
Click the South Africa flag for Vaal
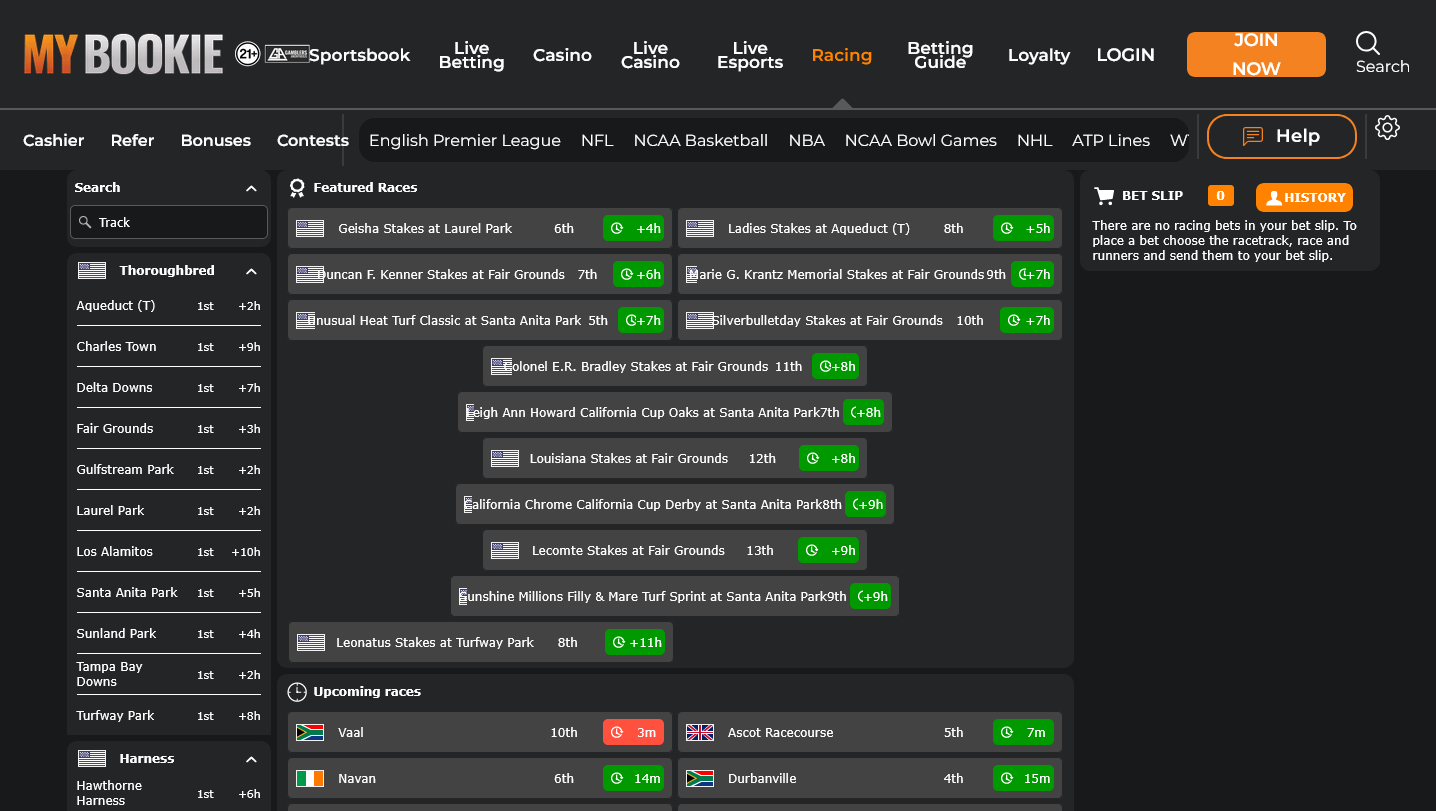(x=310, y=733)
